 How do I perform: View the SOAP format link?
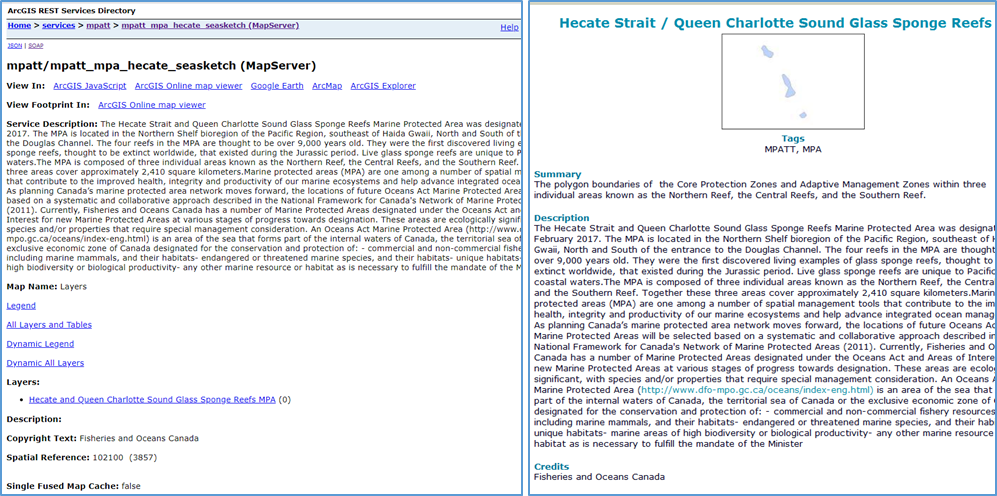tap(36, 46)
